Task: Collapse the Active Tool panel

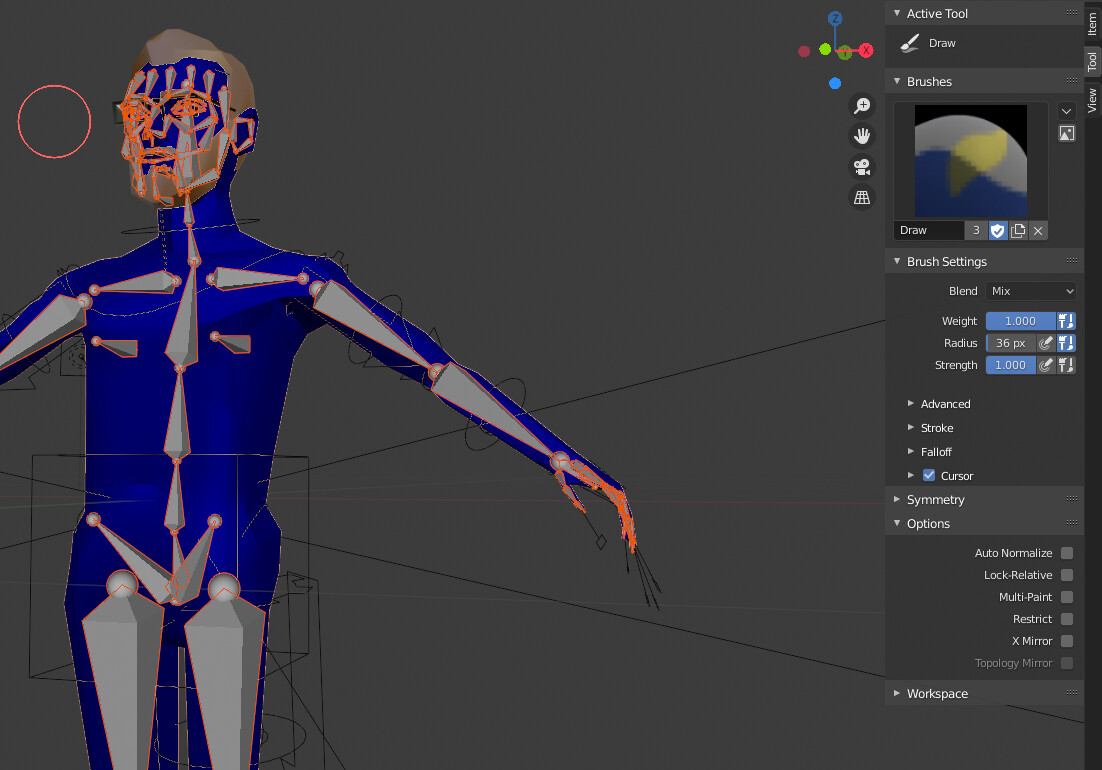Action: tap(897, 13)
